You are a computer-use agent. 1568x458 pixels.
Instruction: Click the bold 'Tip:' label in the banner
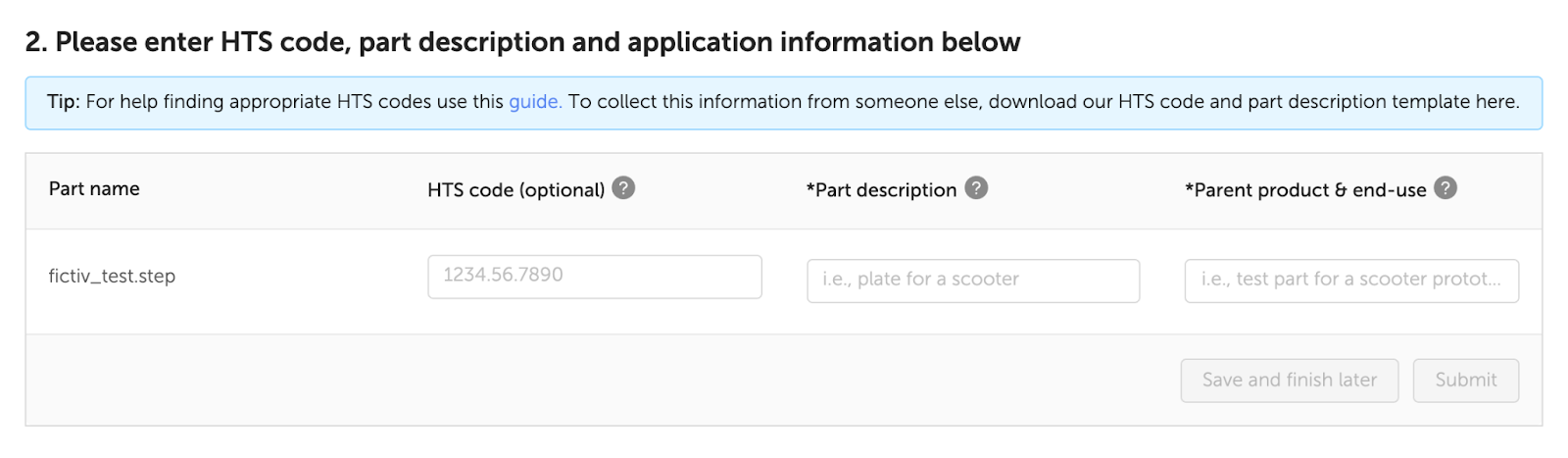click(63, 102)
